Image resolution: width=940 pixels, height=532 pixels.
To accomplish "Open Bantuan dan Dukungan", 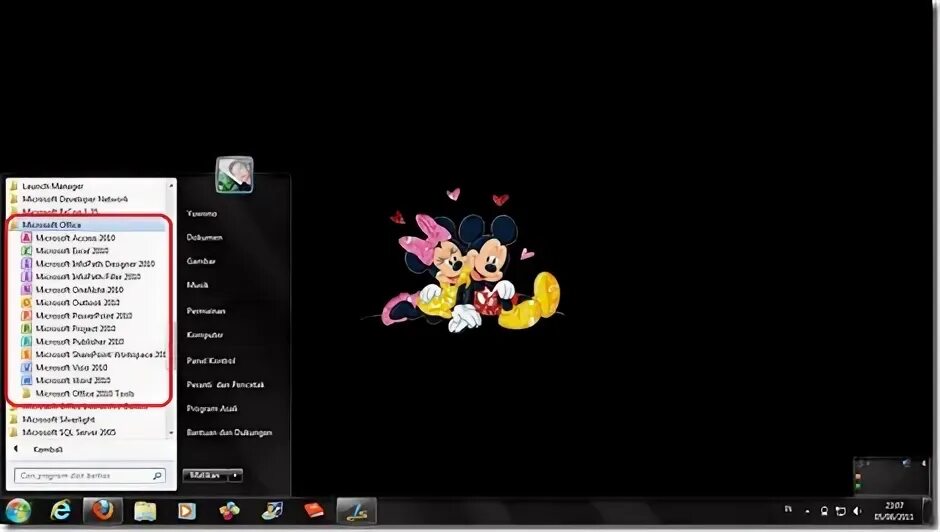I will tap(229, 433).
